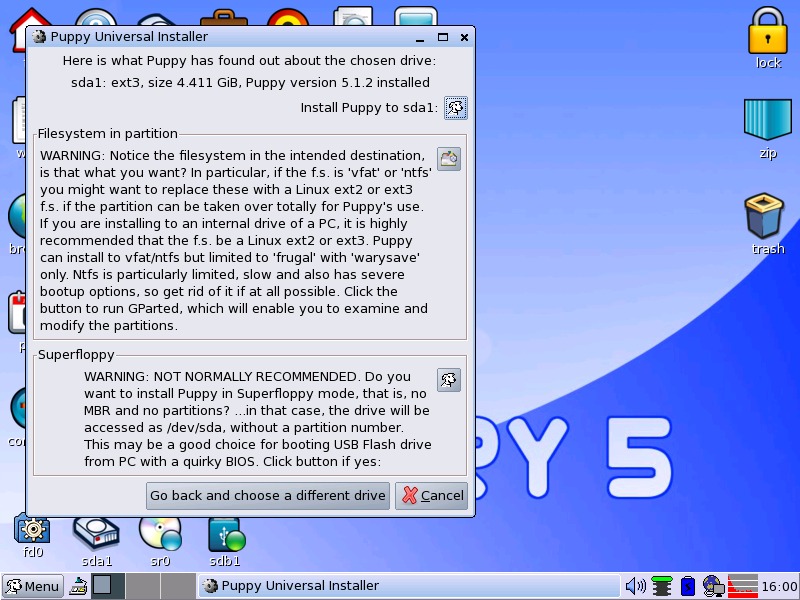The width and height of the screenshot is (800, 600).
Task: Cancel the Puppy Universal Installer
Action: (432, 496)
